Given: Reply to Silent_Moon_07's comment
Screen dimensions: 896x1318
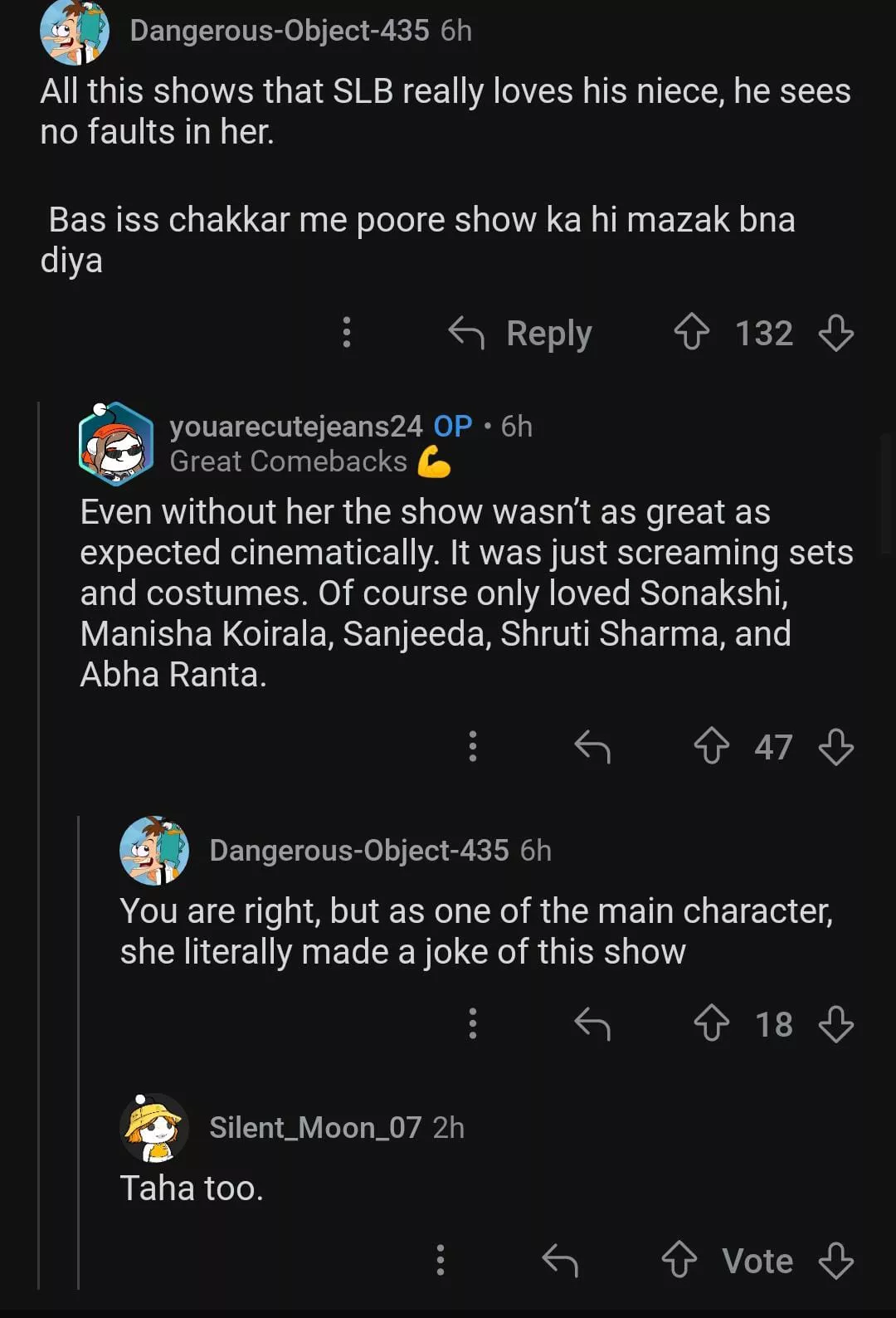Looking at the screenshot, I should [560, 1260].
